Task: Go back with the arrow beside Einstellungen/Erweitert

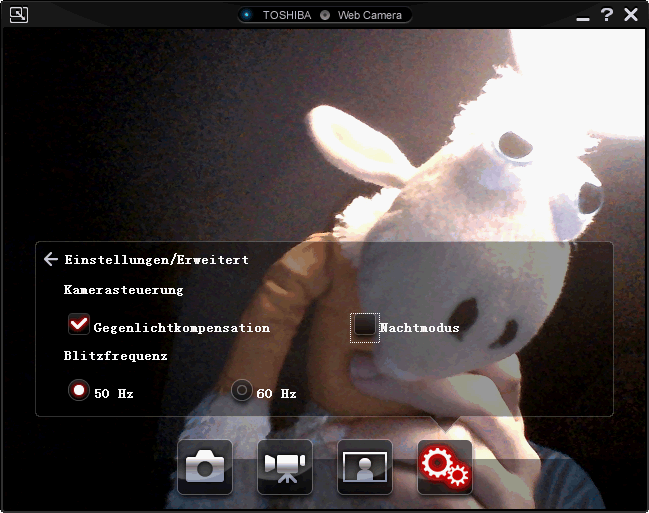Action: tap(51, 259)
